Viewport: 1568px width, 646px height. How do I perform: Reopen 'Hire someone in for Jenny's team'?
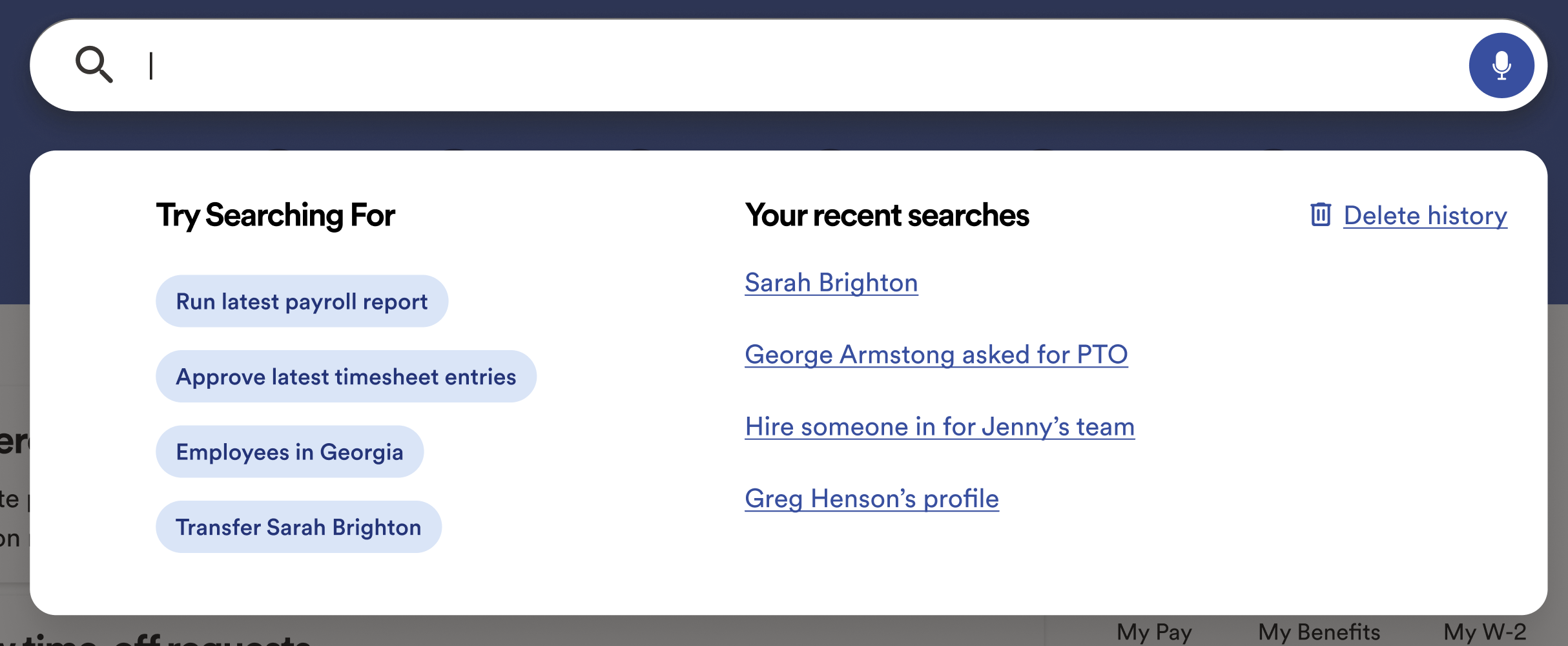click(x=940, y=427)
